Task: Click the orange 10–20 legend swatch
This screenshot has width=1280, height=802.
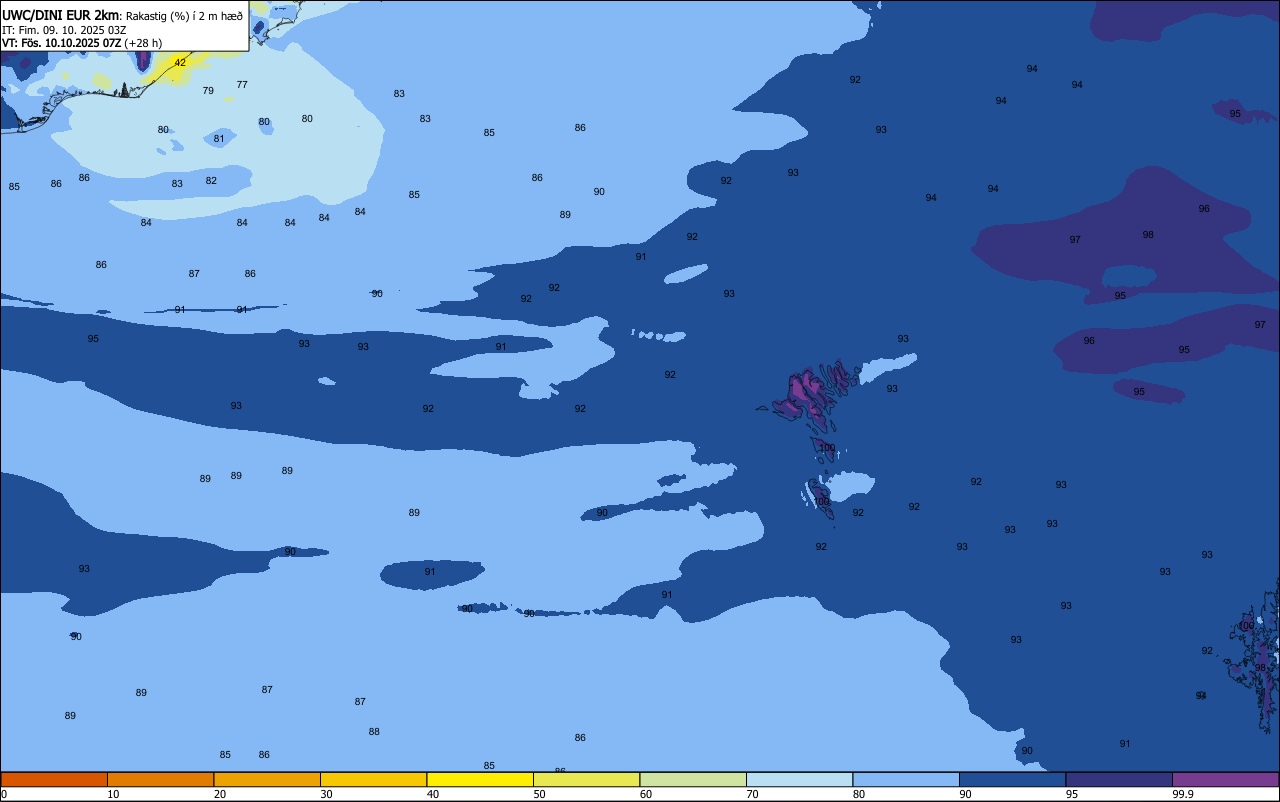Action: point(160,780)
